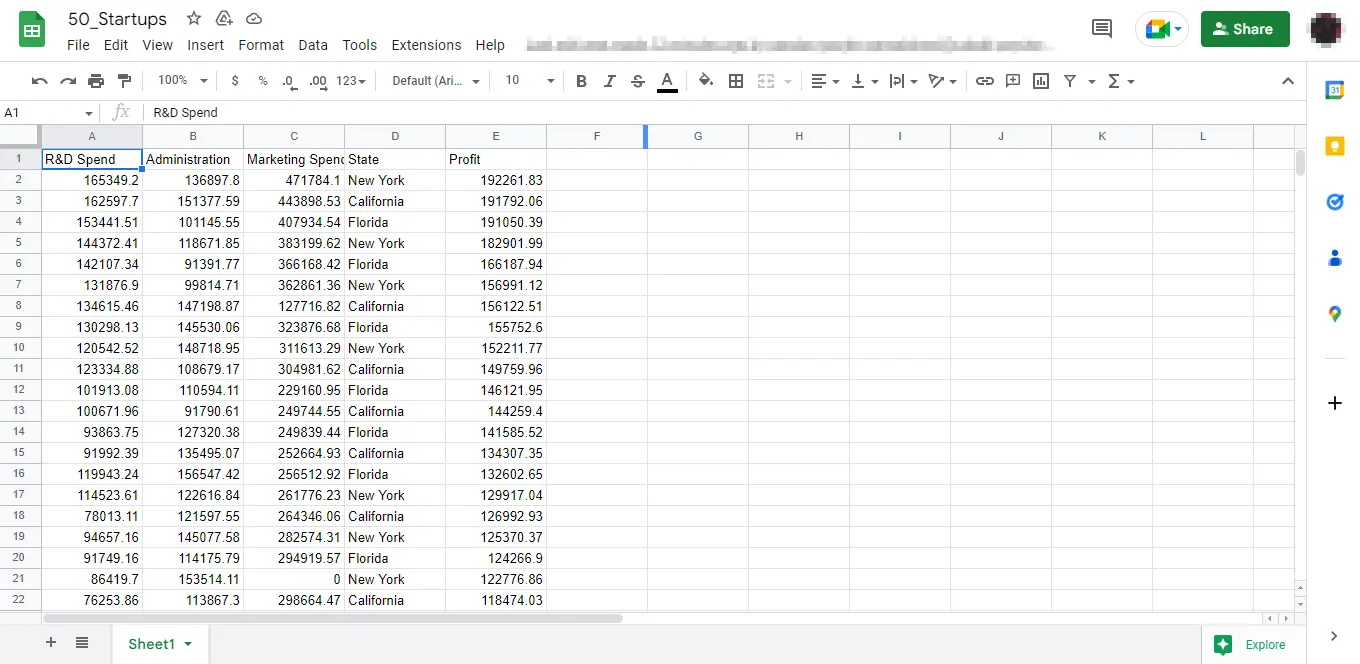
Task: Open the Functions sigma dropdown
Action: click(1122, 81)
